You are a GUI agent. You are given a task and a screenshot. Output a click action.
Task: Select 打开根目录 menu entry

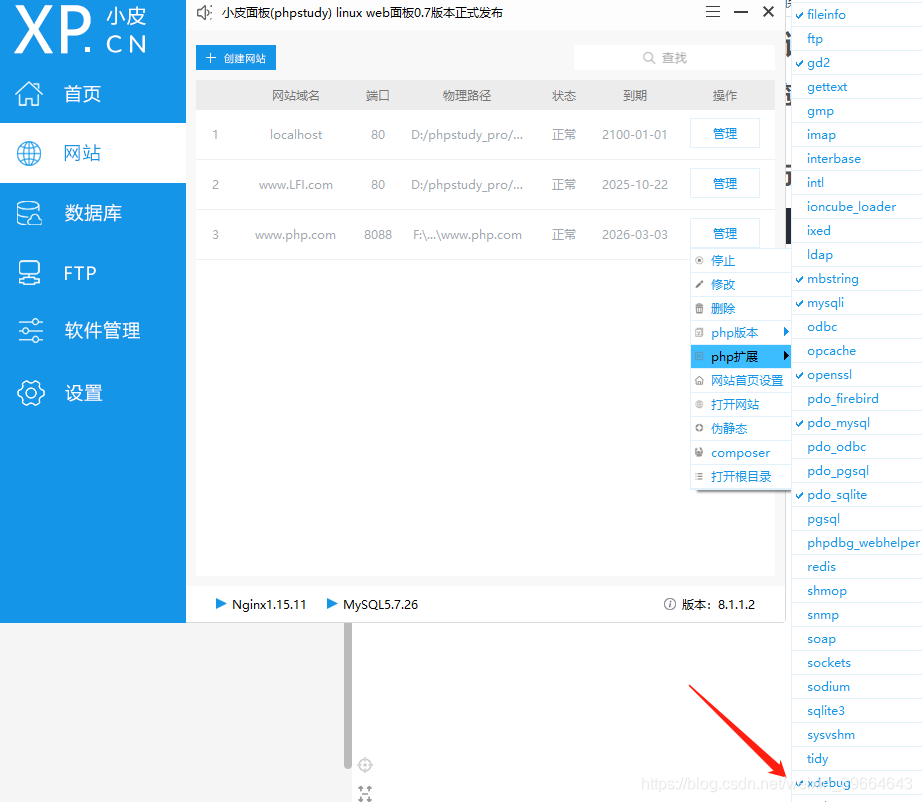pyautogui.click(x=740, y=476)
